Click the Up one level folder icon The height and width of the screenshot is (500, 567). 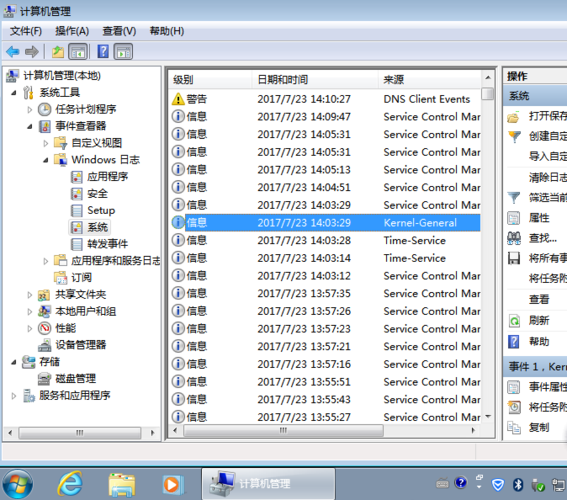click(x=57, y=52)
